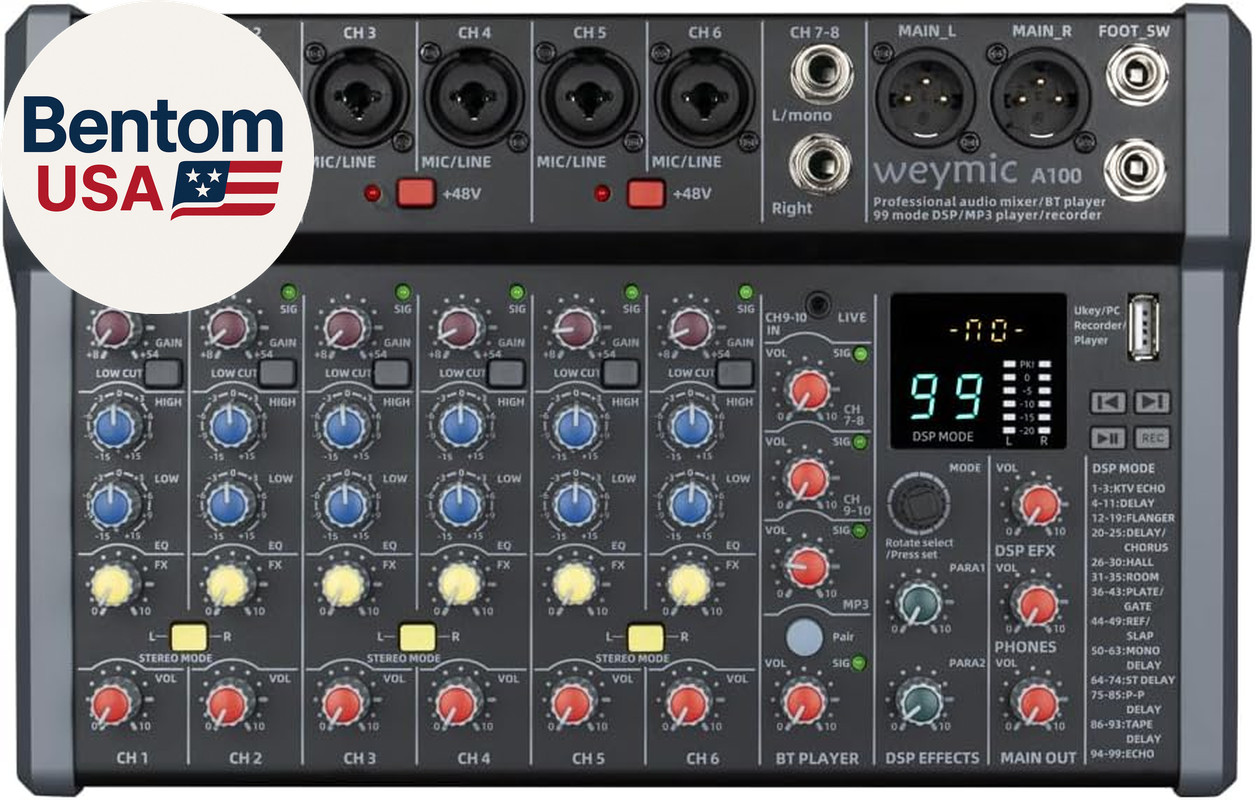The width and height of the screenshot is (1256, 800).
Task: Toggle the CH 1 LOW CUT button
Action: [x=163, y=374]
